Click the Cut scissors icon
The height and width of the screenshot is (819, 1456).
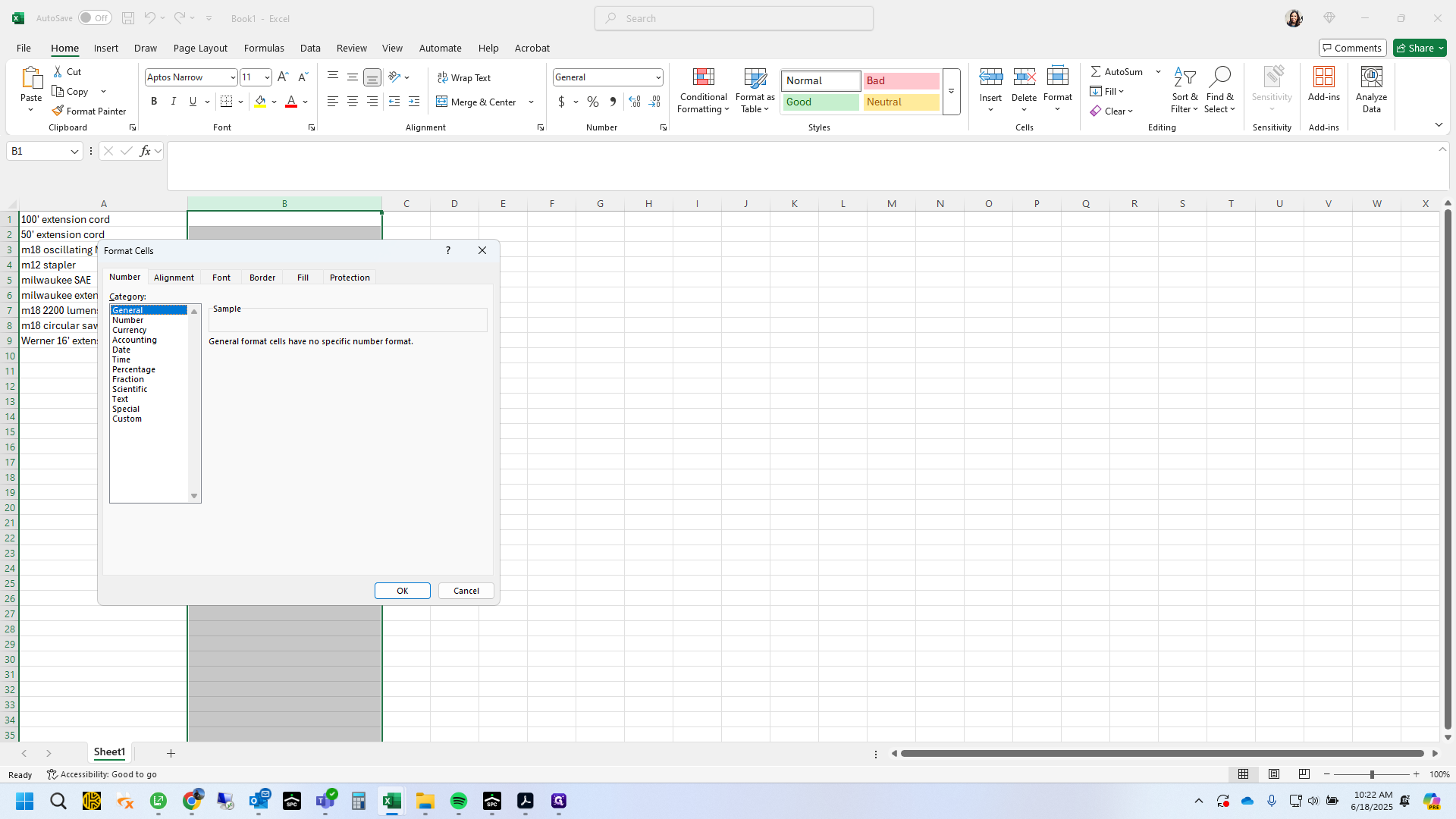coord(58,71)
